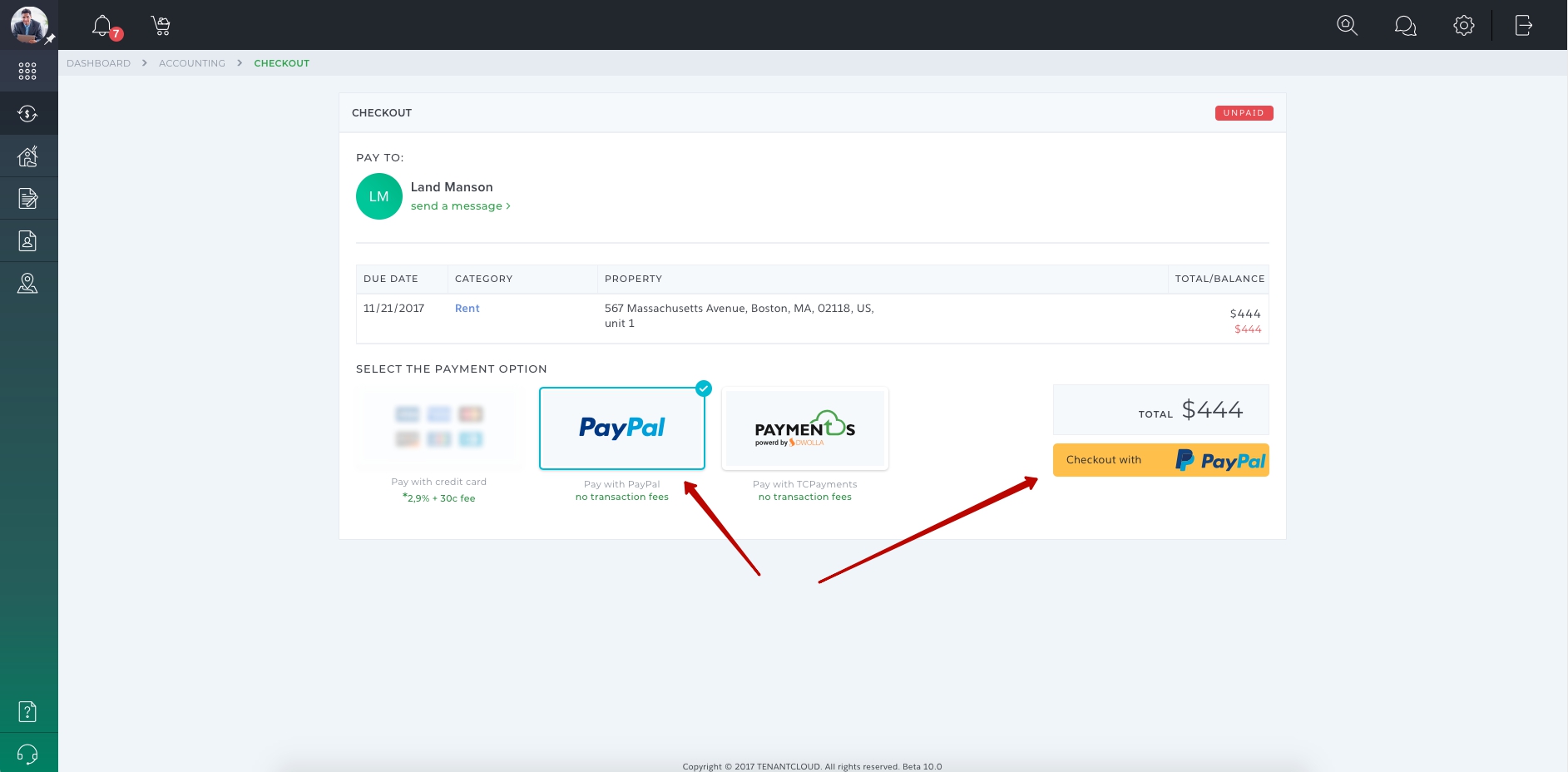Click the Pay with TCPayments label
1568x772 pixels.
pyautogui.click(x=805, y=484)
